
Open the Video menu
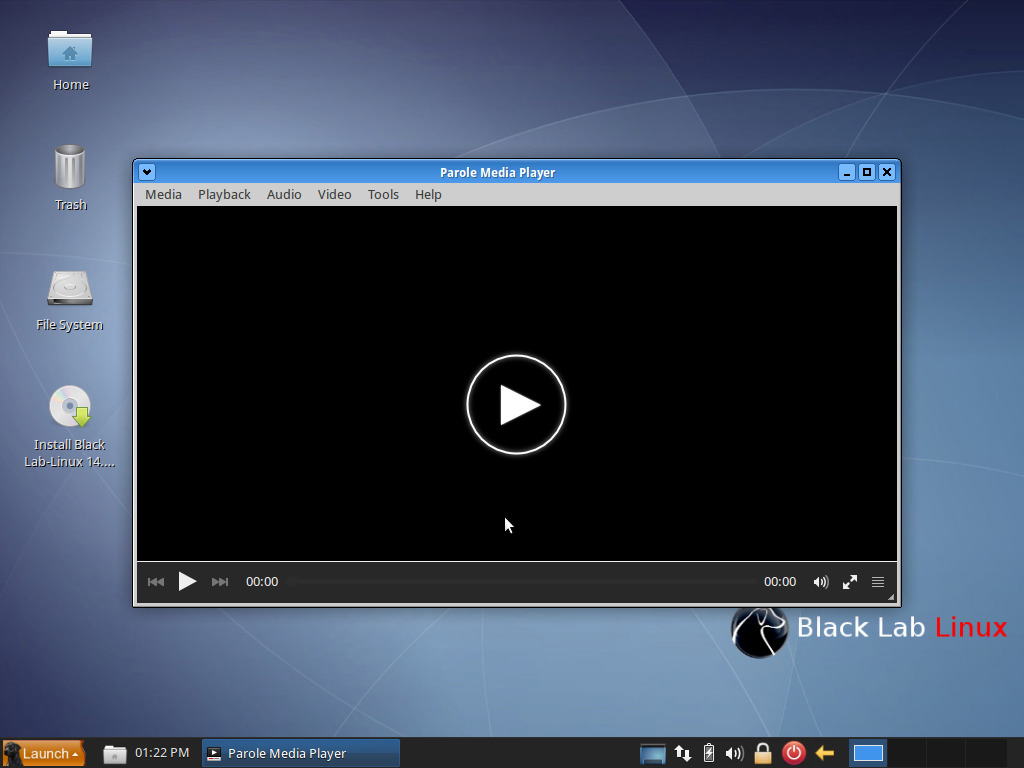pyautogui.click(x=334, y=195)
